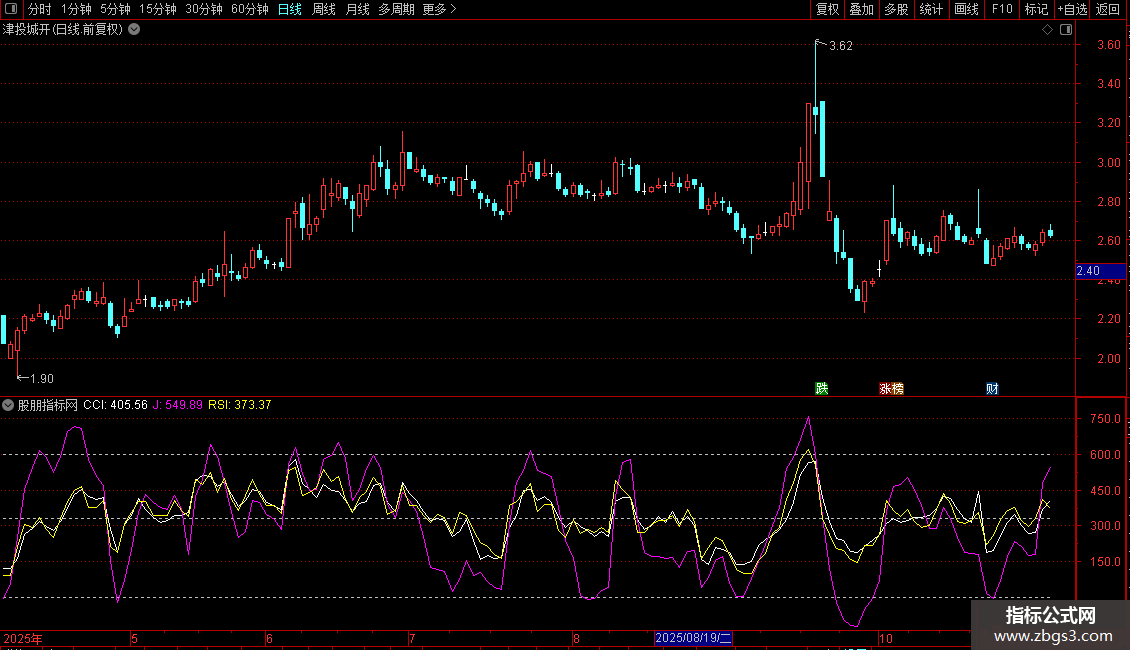This screenshot has height=650, width=1130.
Task: Click month 7 on the time axis
Action: click(x=412, y=638)
